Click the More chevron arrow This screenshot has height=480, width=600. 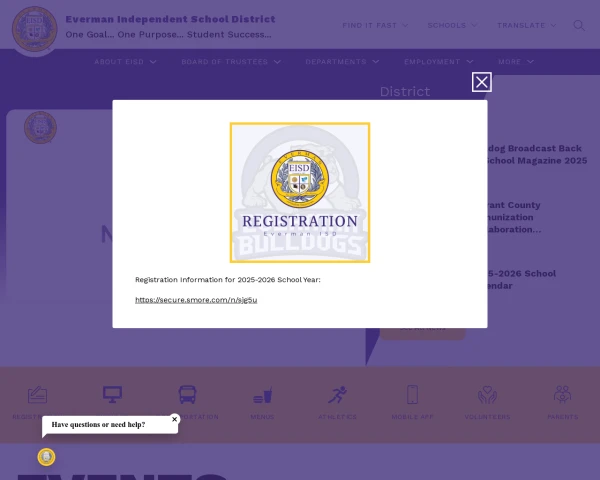coord(530,62)
